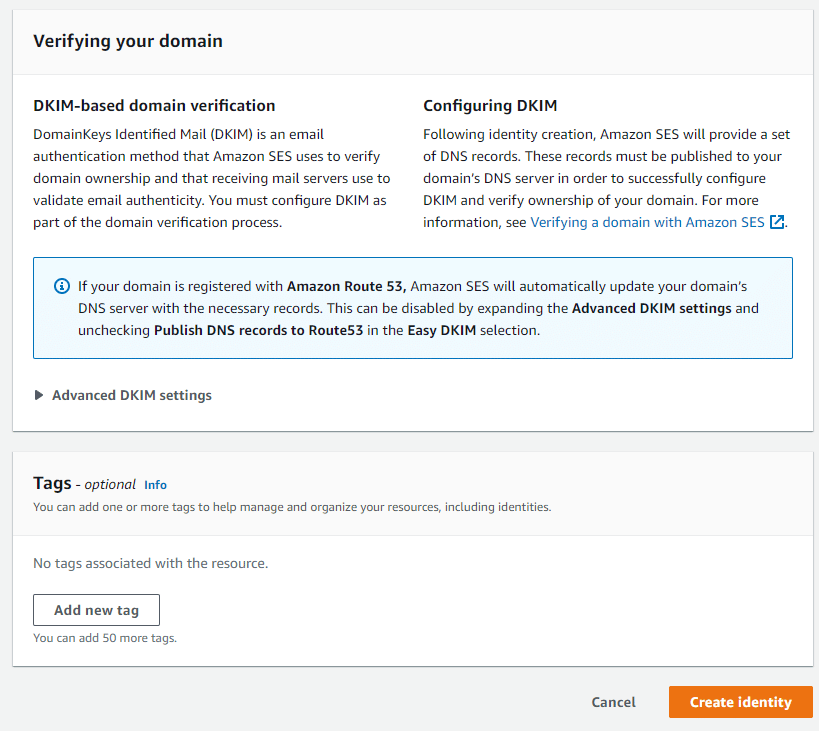Click the open-in-new-tab icon in Configuring DKIM text
The image size is (819, 731).
tap(777, 222)
